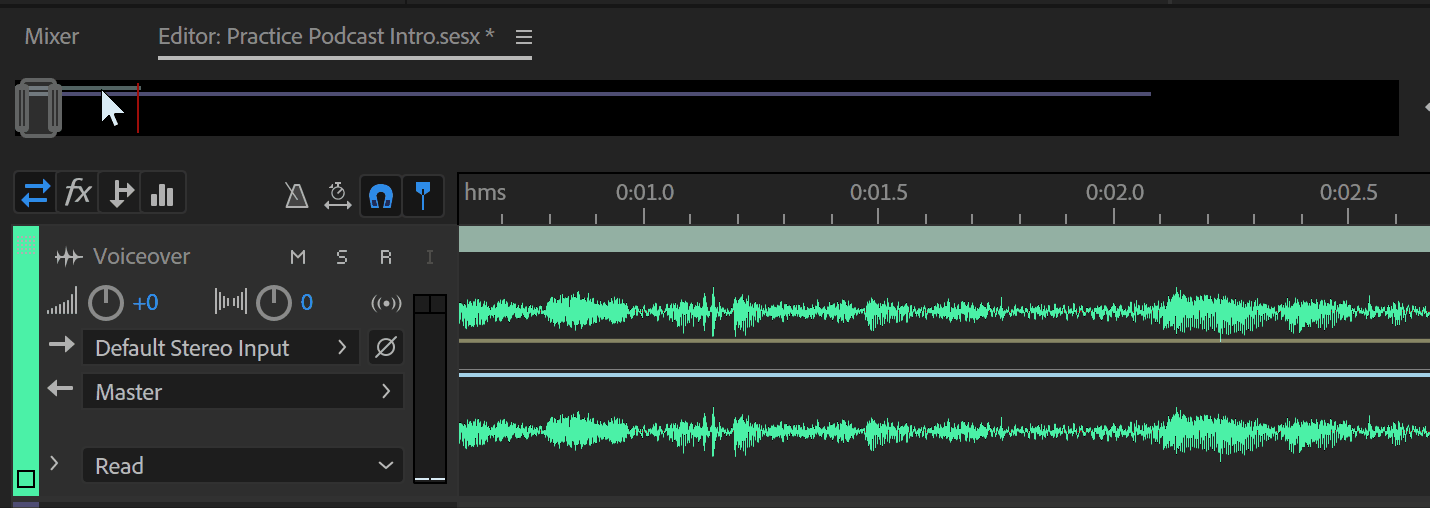Viewport: 1430px width, 508px height.
Task: Show Inputs/Outputs track controls
Action: 36,193
